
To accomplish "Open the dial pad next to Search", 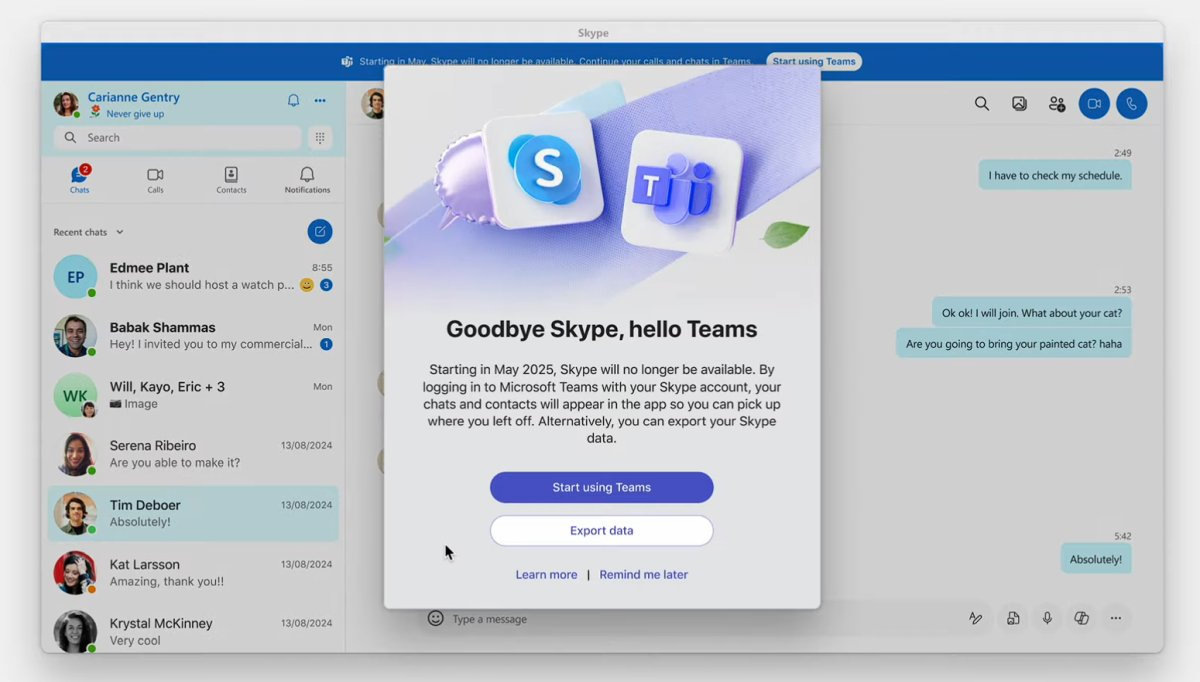I will click(320, 138).
